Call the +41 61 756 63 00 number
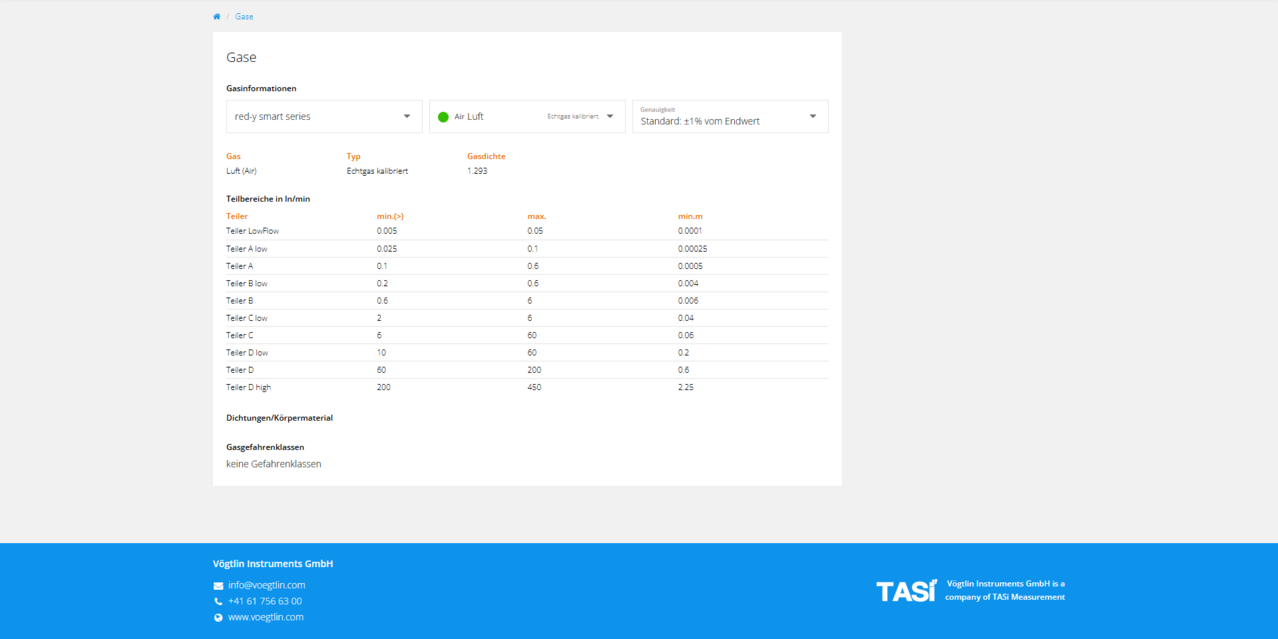This screenshot has width=1278, height=639. coord(265,601)
